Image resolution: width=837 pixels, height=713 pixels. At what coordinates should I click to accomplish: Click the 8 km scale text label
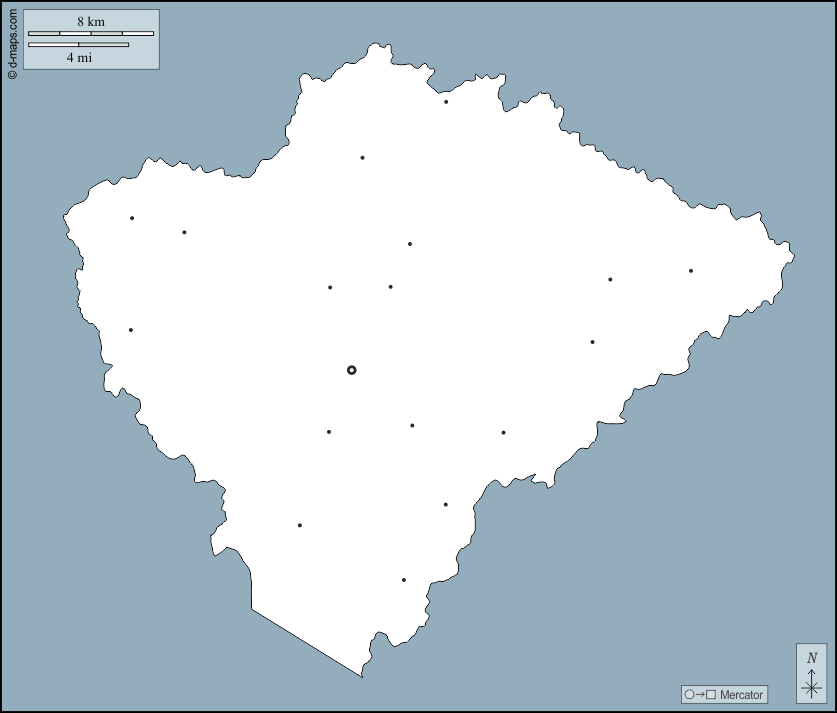[90, 21]
